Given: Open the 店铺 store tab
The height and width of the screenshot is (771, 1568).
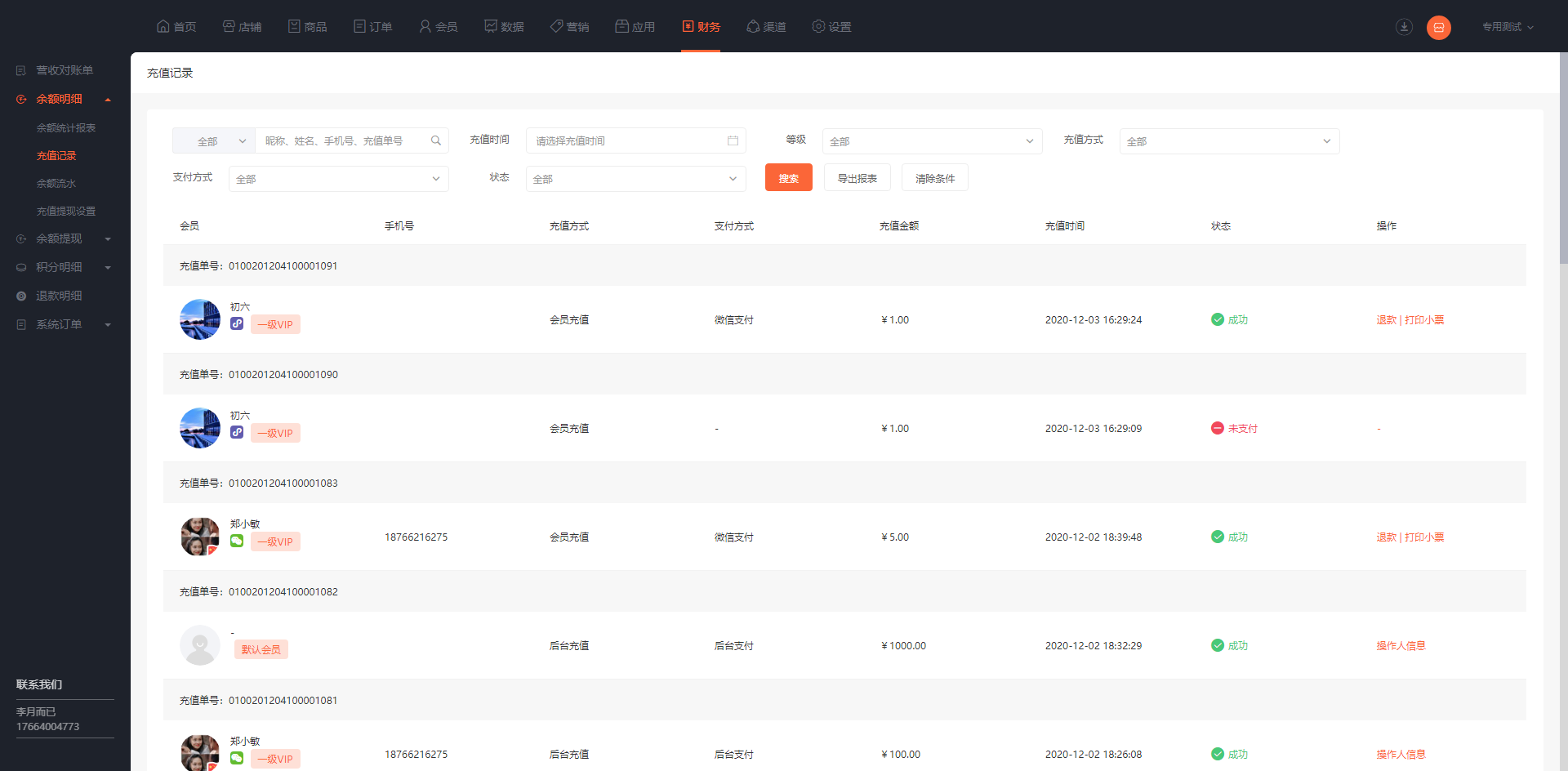Looking at the screenshot, I should (x=242, y=27).
